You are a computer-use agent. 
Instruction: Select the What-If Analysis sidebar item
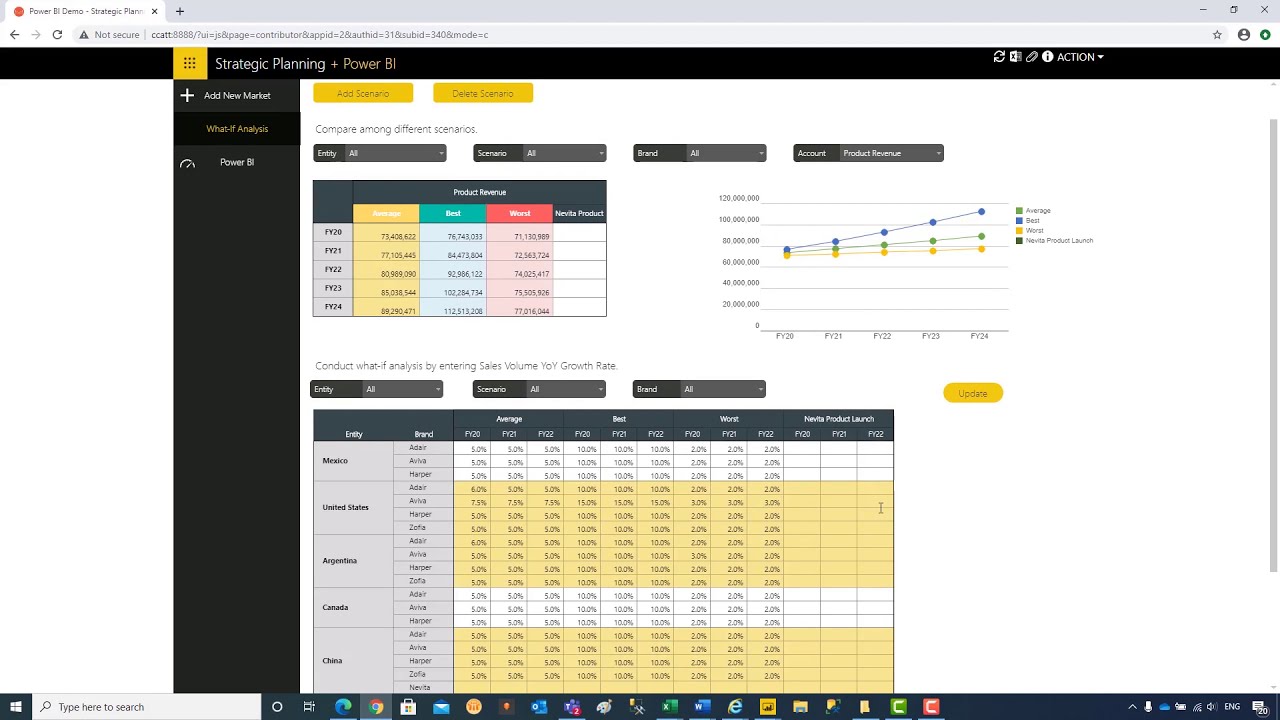click(x=237, y=128)
